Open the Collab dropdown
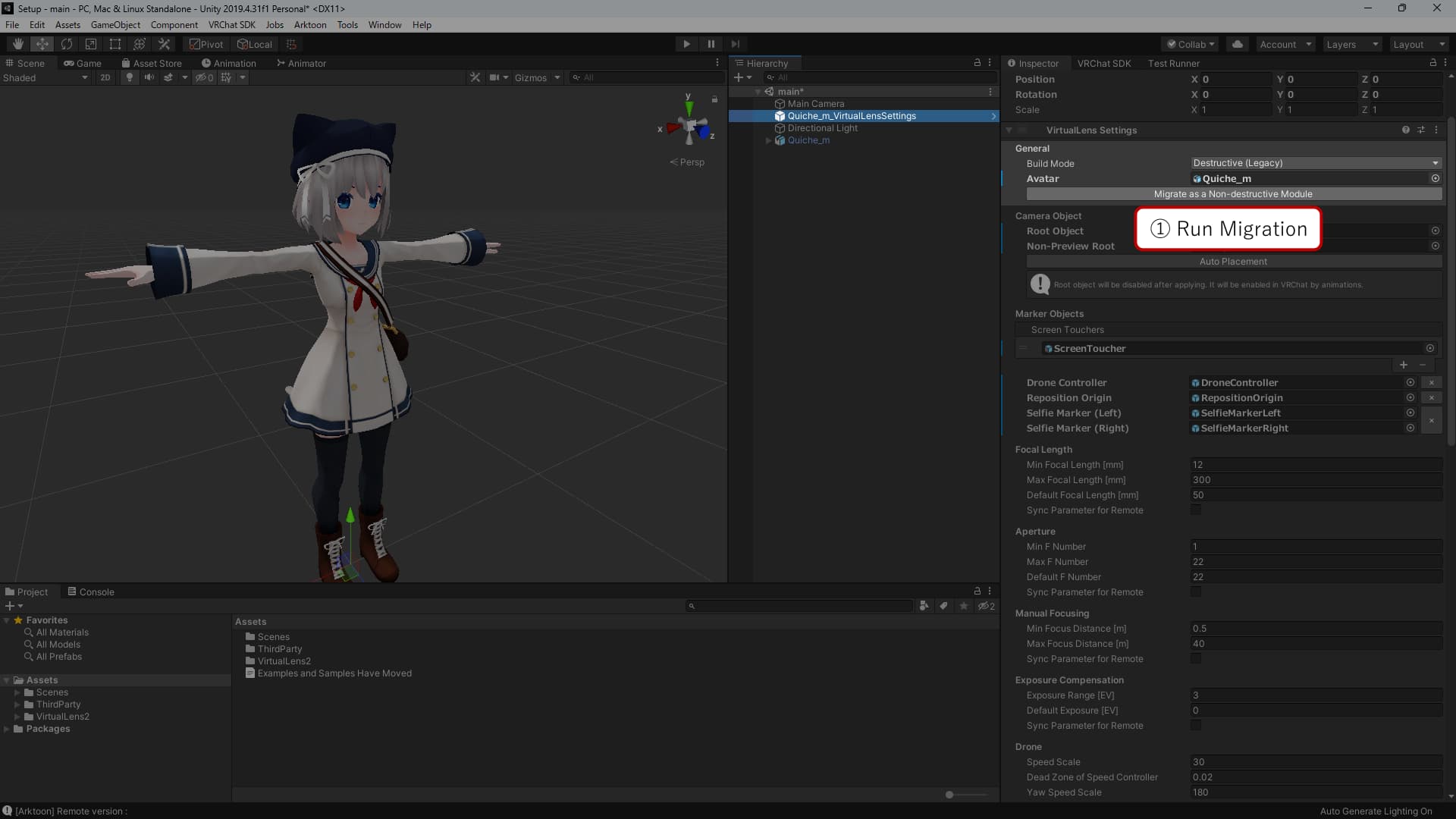 pyautogui.click(x=1190, y=44)
